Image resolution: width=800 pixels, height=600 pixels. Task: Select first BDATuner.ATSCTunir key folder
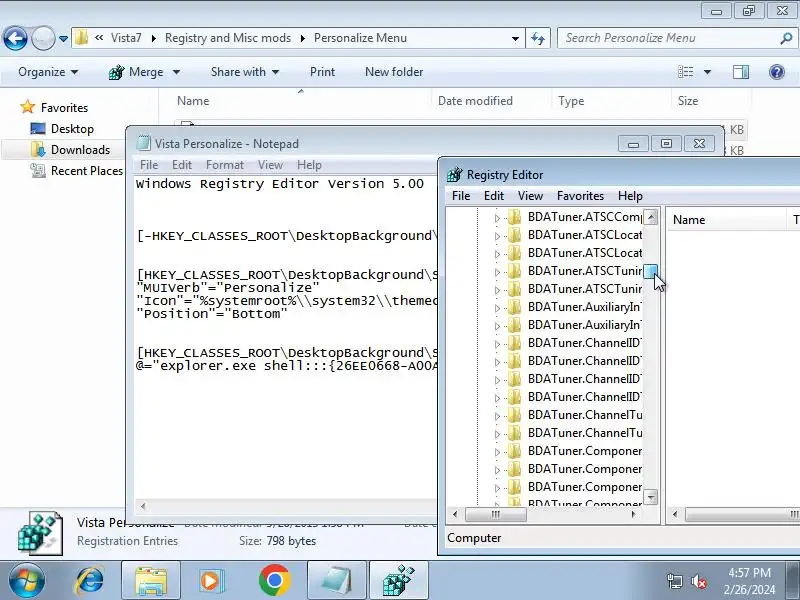[x=515, y=271]
